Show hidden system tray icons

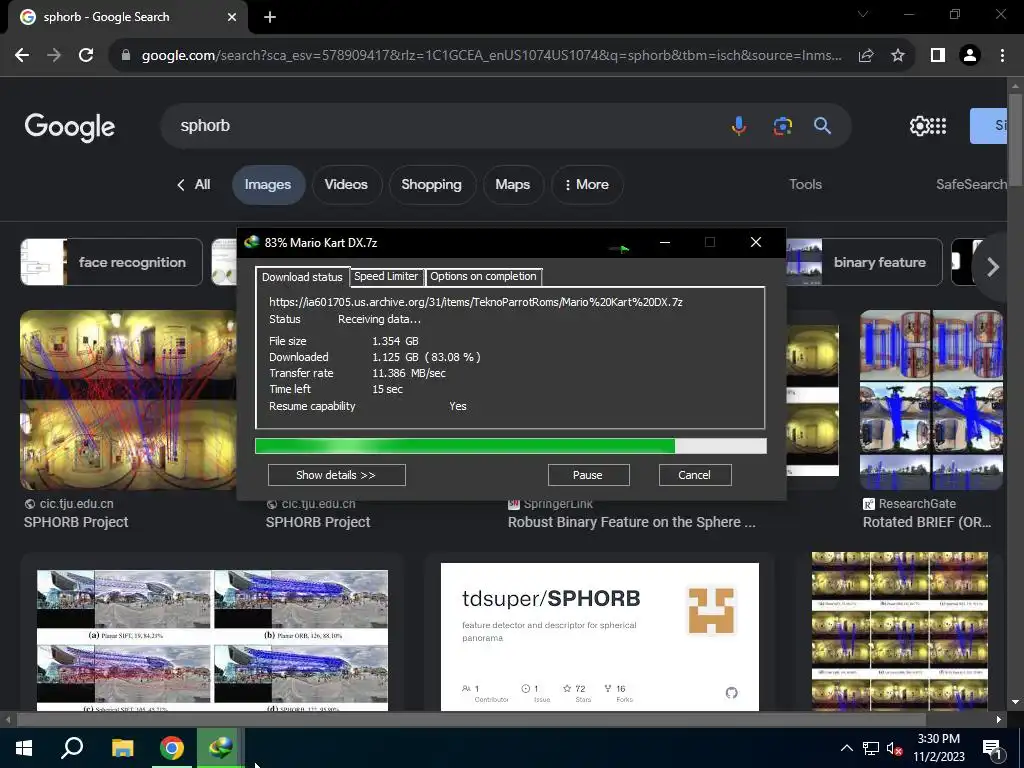(846, 748)
